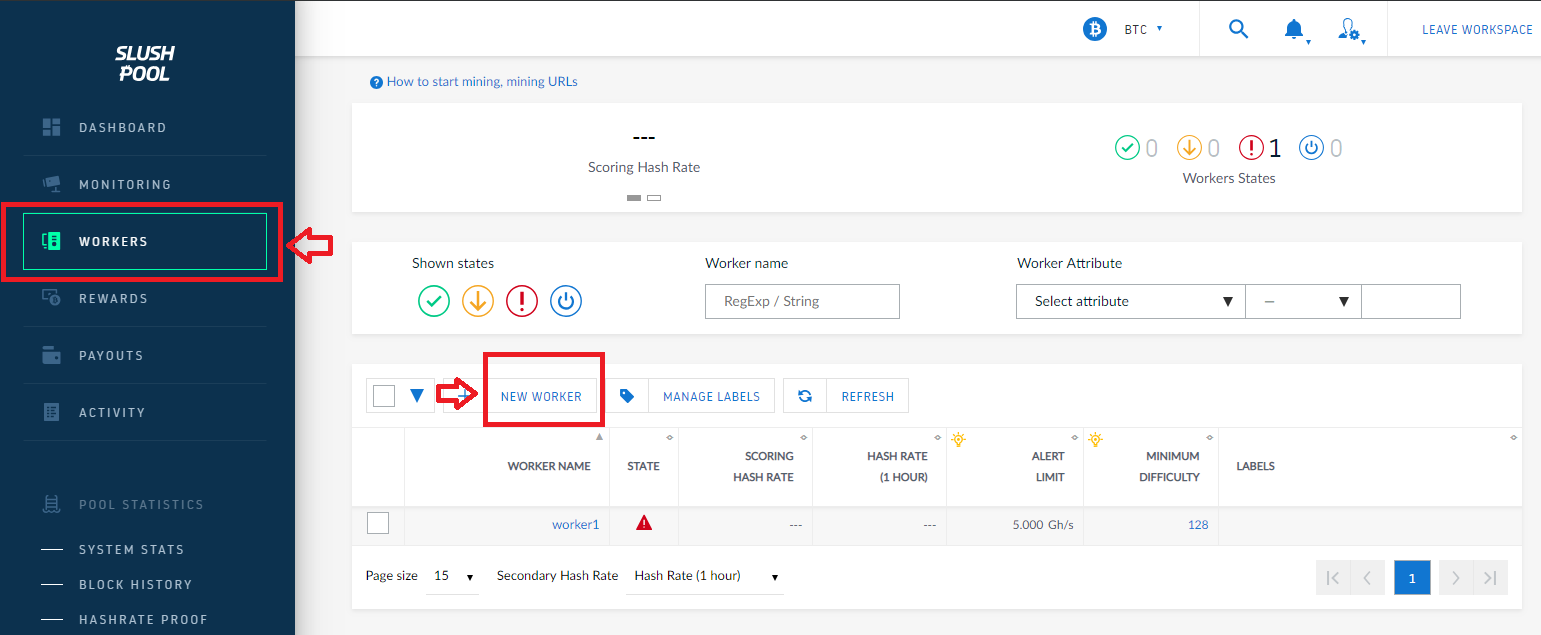The width and height of the screenshot is (1541, 635).
Task: Click the Bitcoin coin icon
Action: [x=1095, y=29]
